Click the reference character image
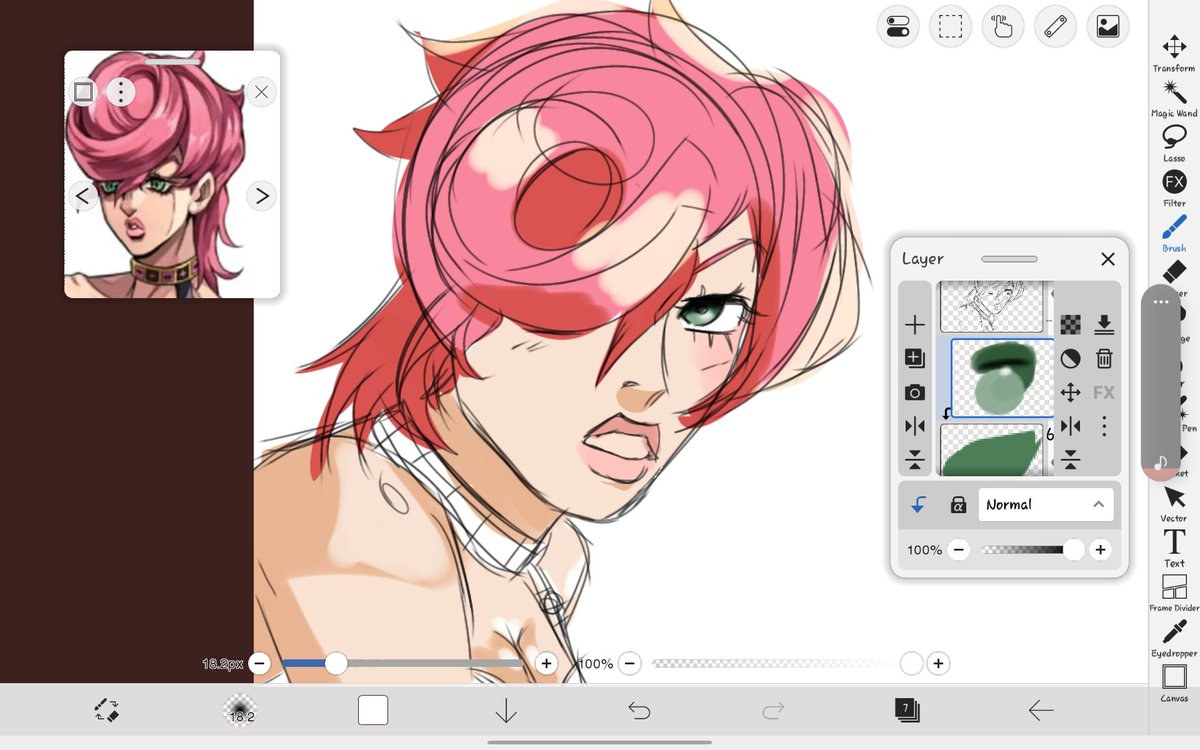The image size is (1200, 750). [x=172, y=175]
